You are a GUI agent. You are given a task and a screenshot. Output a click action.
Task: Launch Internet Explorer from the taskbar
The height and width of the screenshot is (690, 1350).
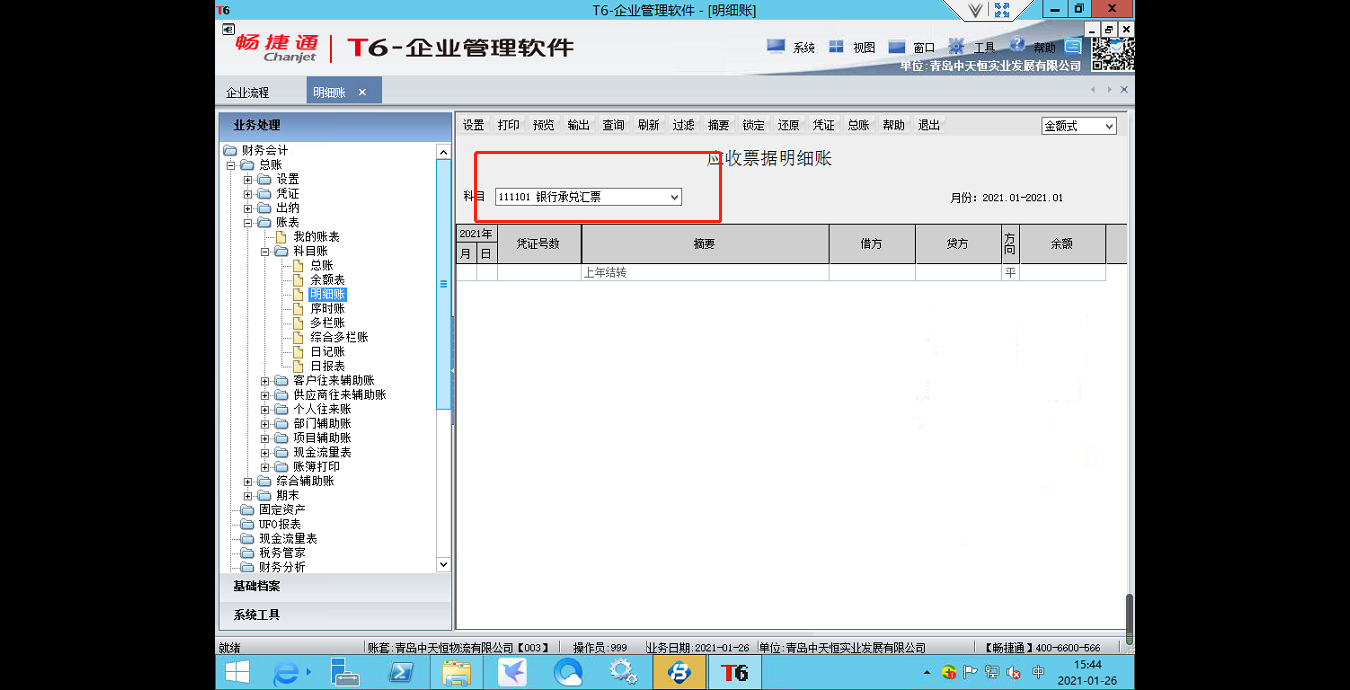point(286,673)
